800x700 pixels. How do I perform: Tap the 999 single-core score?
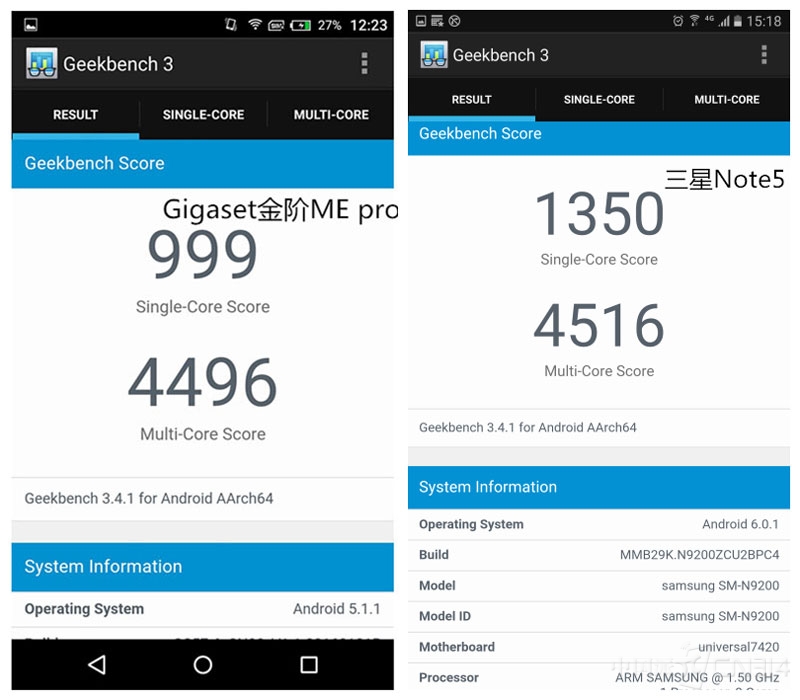click(x=203, y=254)
